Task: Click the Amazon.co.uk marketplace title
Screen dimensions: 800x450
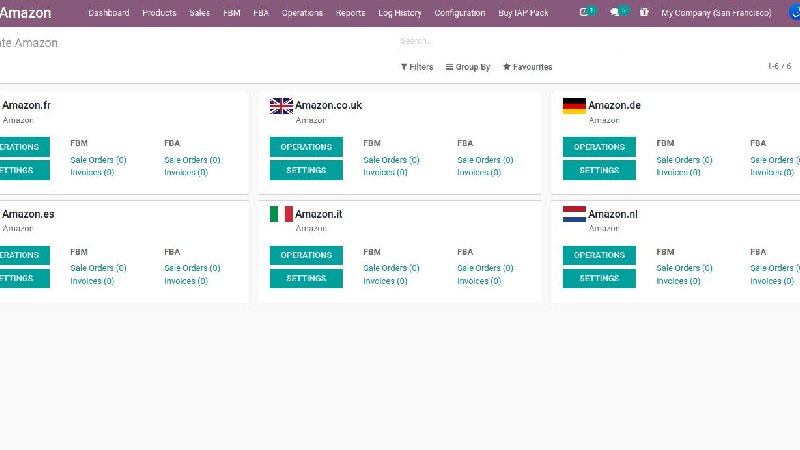Action: 329,106
